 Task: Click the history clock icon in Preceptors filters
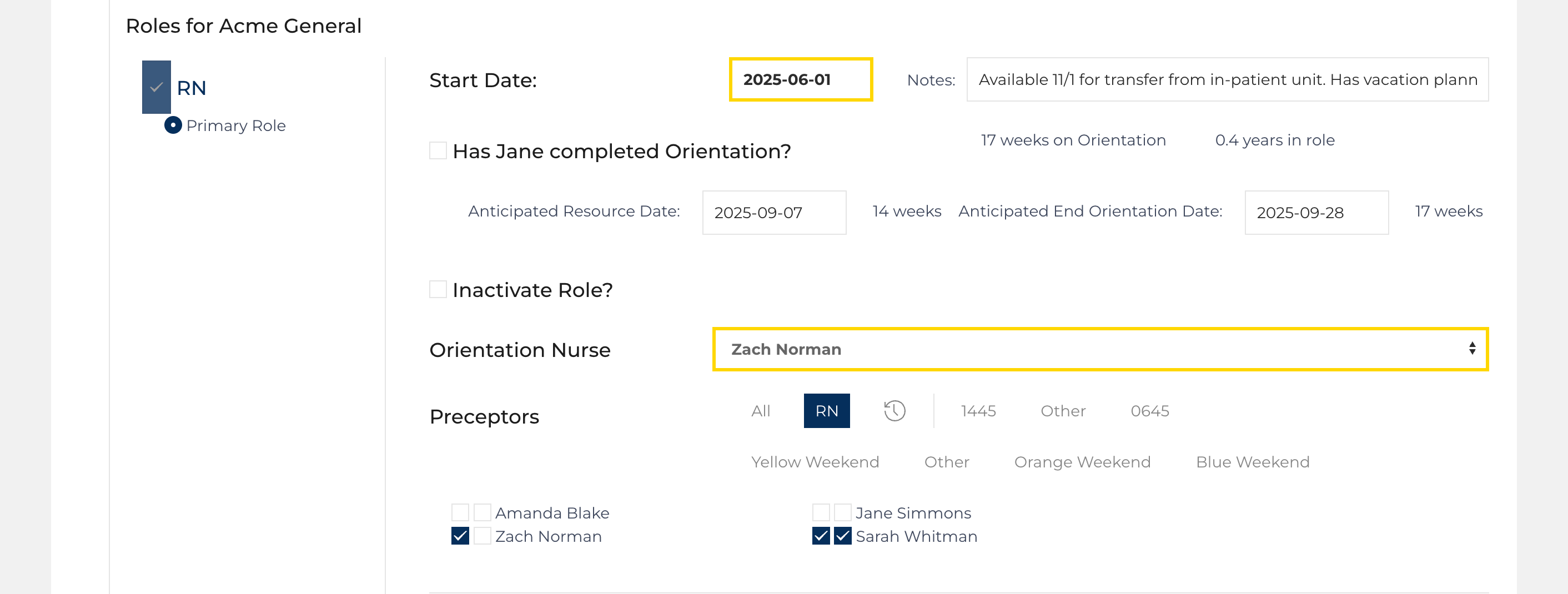coord(894,411)
